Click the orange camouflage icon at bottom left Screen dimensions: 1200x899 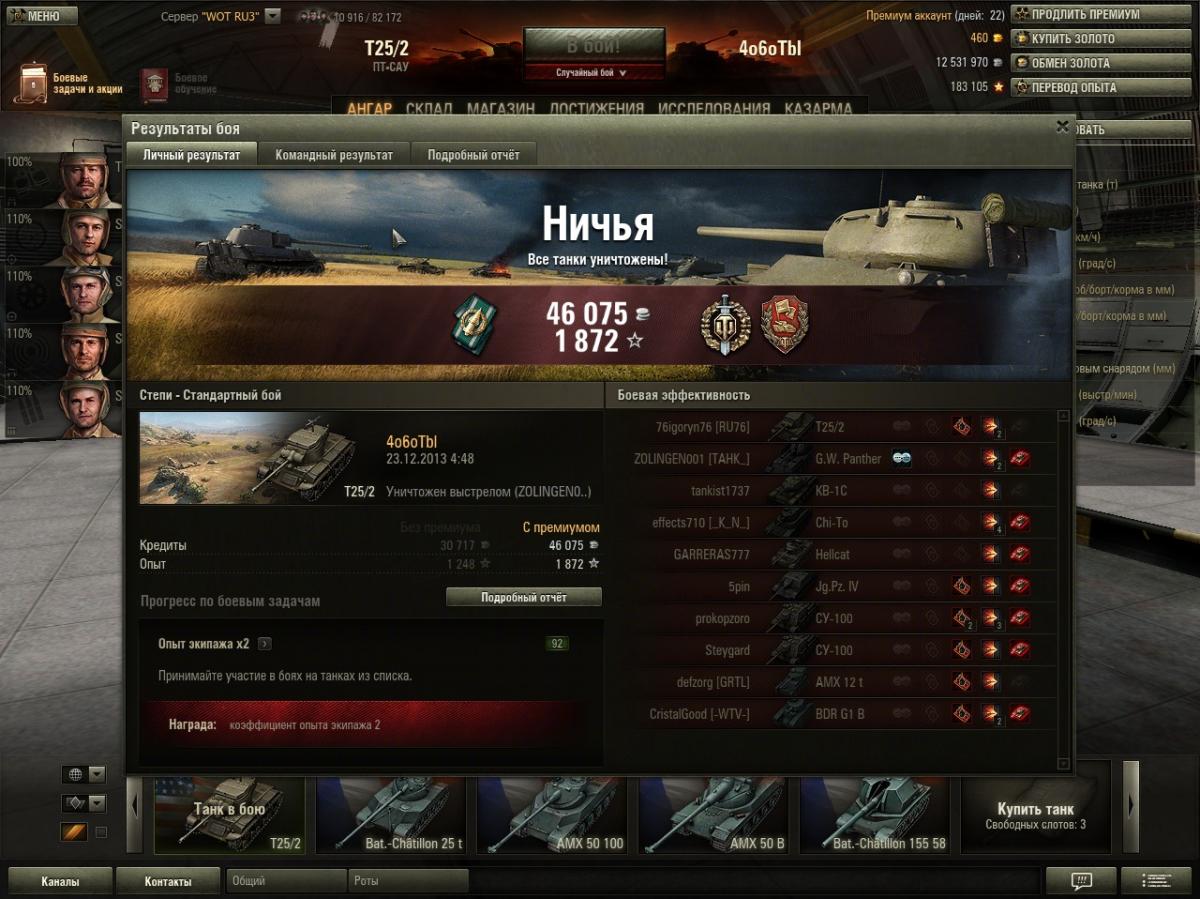coord(74,831)
